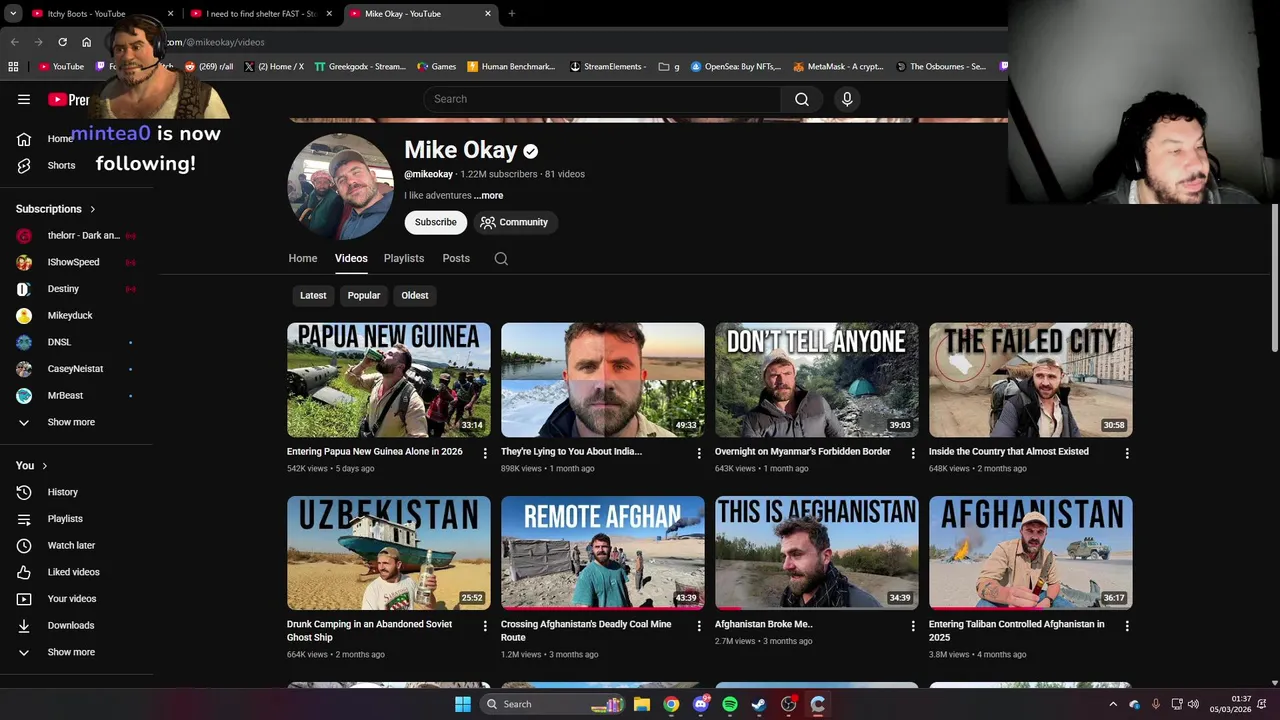Switch to 'I need to find shelter FAST' tab
This screenshot has width=1280, height=720.
pyautogui.click(x=260, y=14)
